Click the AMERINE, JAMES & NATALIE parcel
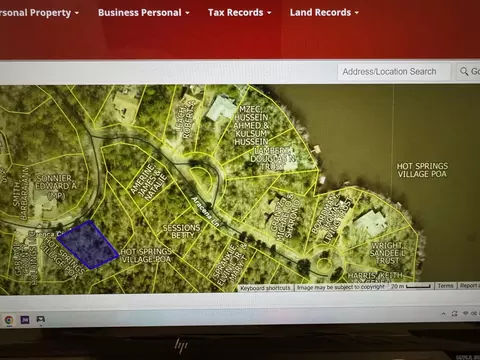Viewport: 480px width, 360px height. tap(148, 182)
